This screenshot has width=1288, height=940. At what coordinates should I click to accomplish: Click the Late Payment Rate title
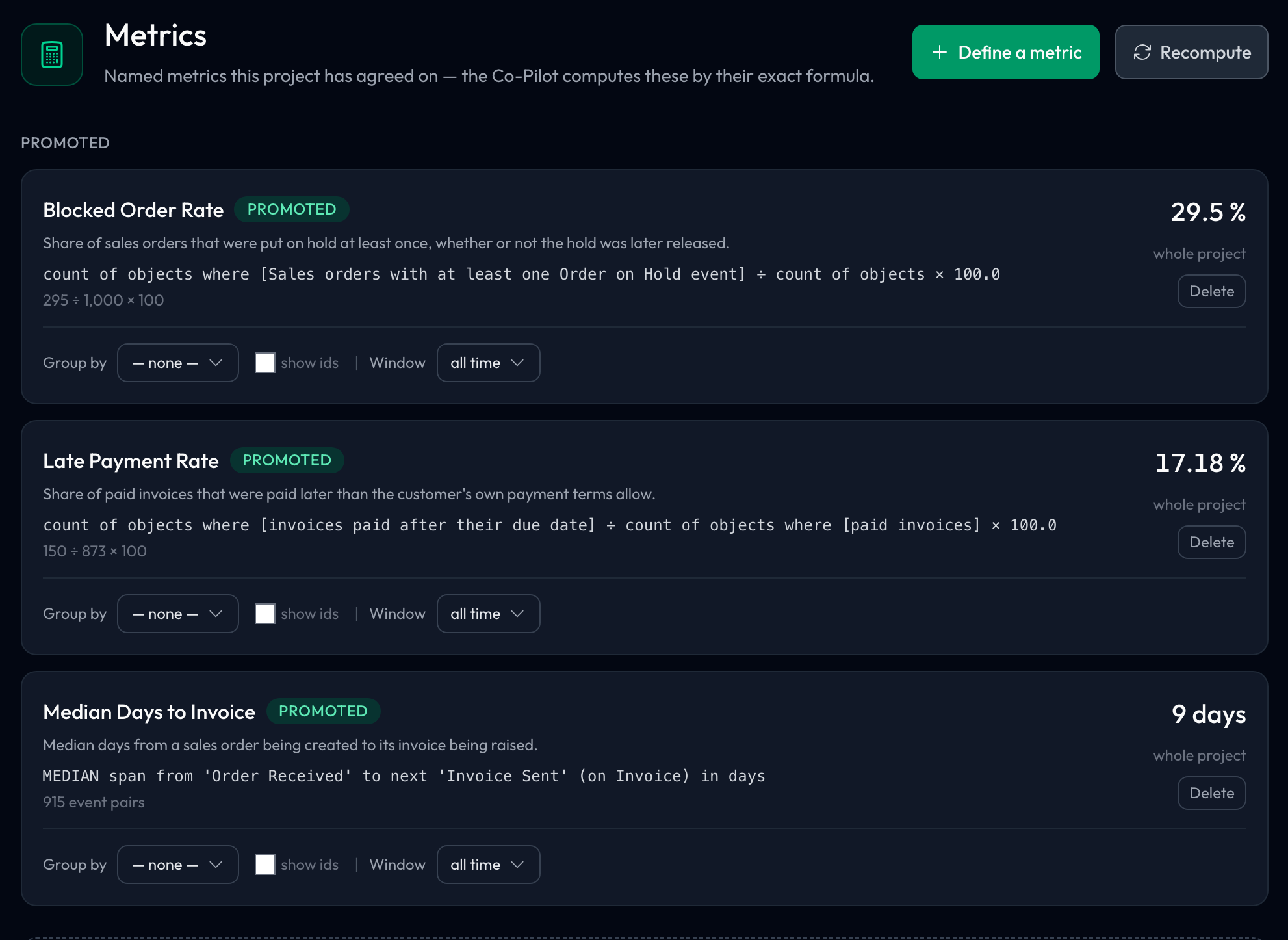tap(131, 461)
